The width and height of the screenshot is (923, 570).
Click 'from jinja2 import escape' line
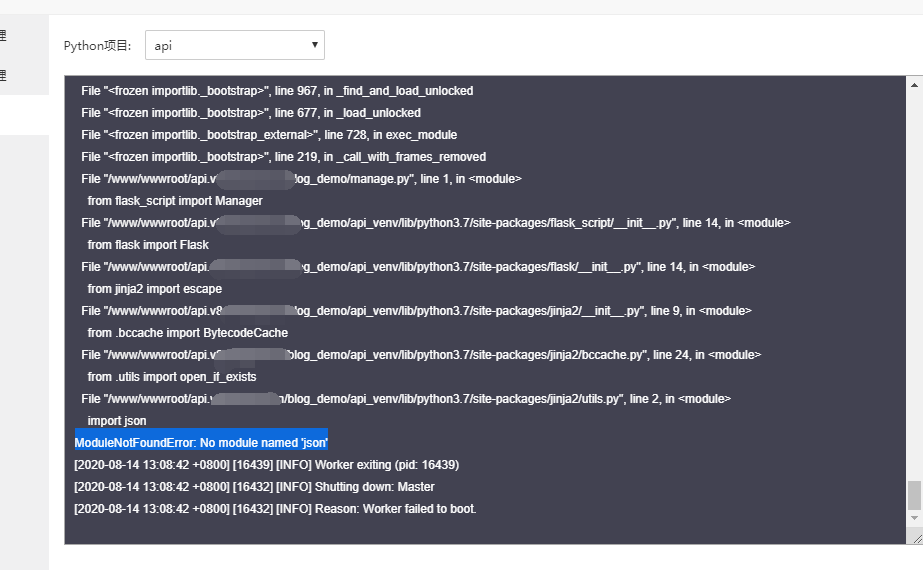pyautogui.click(x=155, y=289)
